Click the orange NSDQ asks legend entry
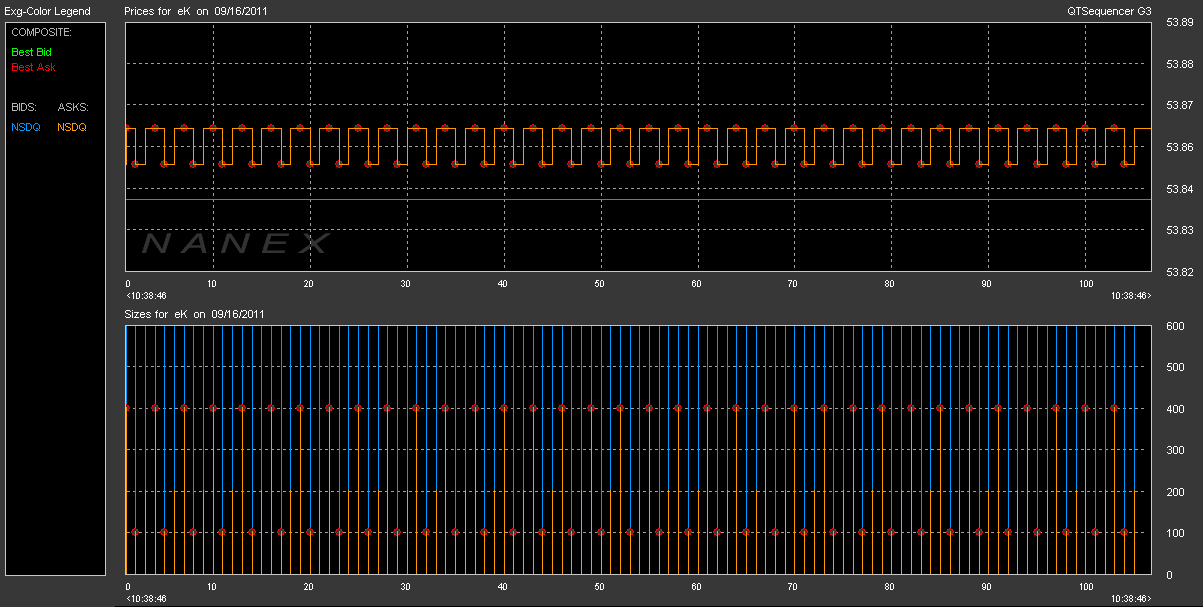 [72, 127]
